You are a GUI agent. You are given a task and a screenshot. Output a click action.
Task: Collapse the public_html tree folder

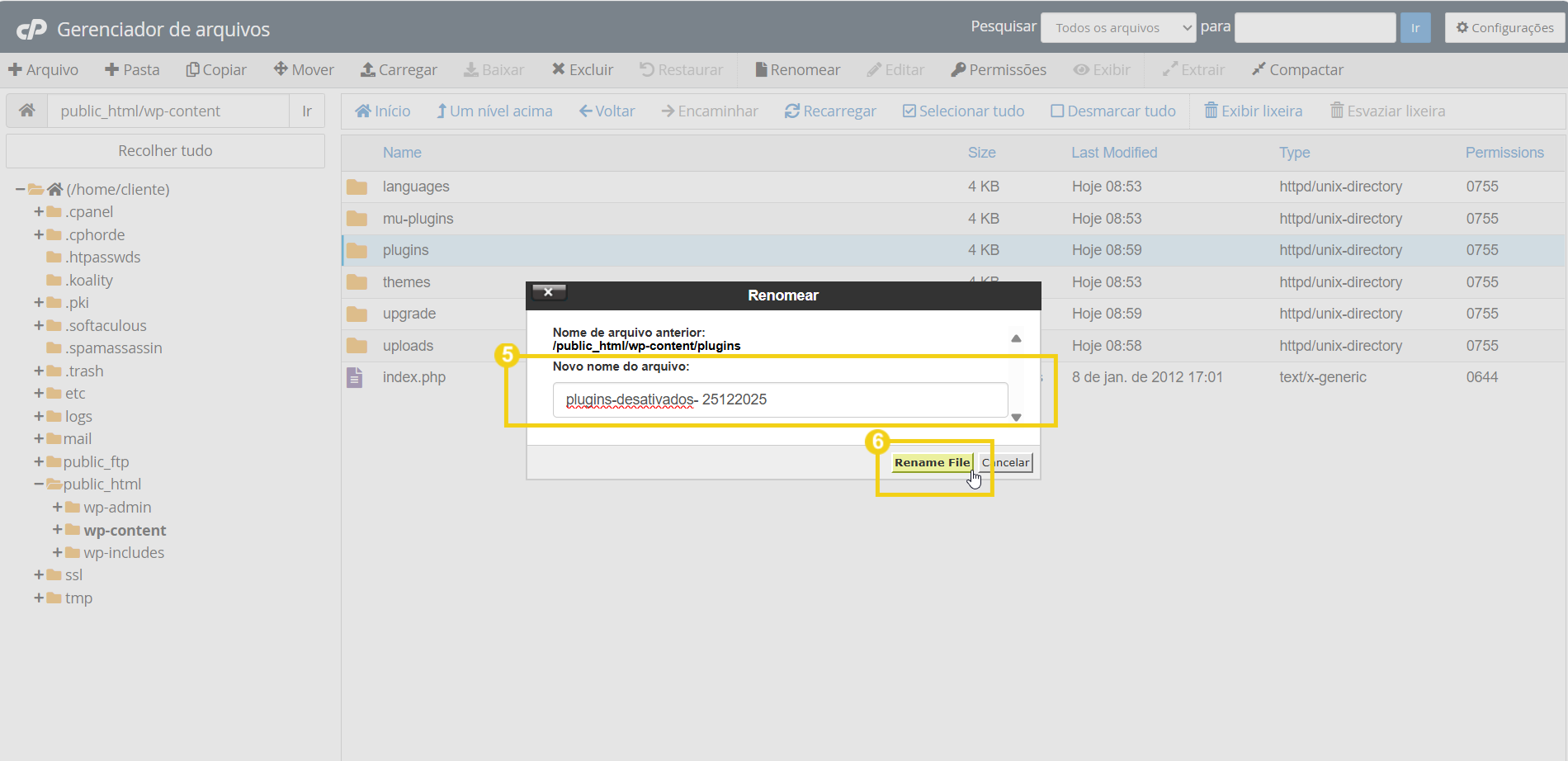coord(38,484)
